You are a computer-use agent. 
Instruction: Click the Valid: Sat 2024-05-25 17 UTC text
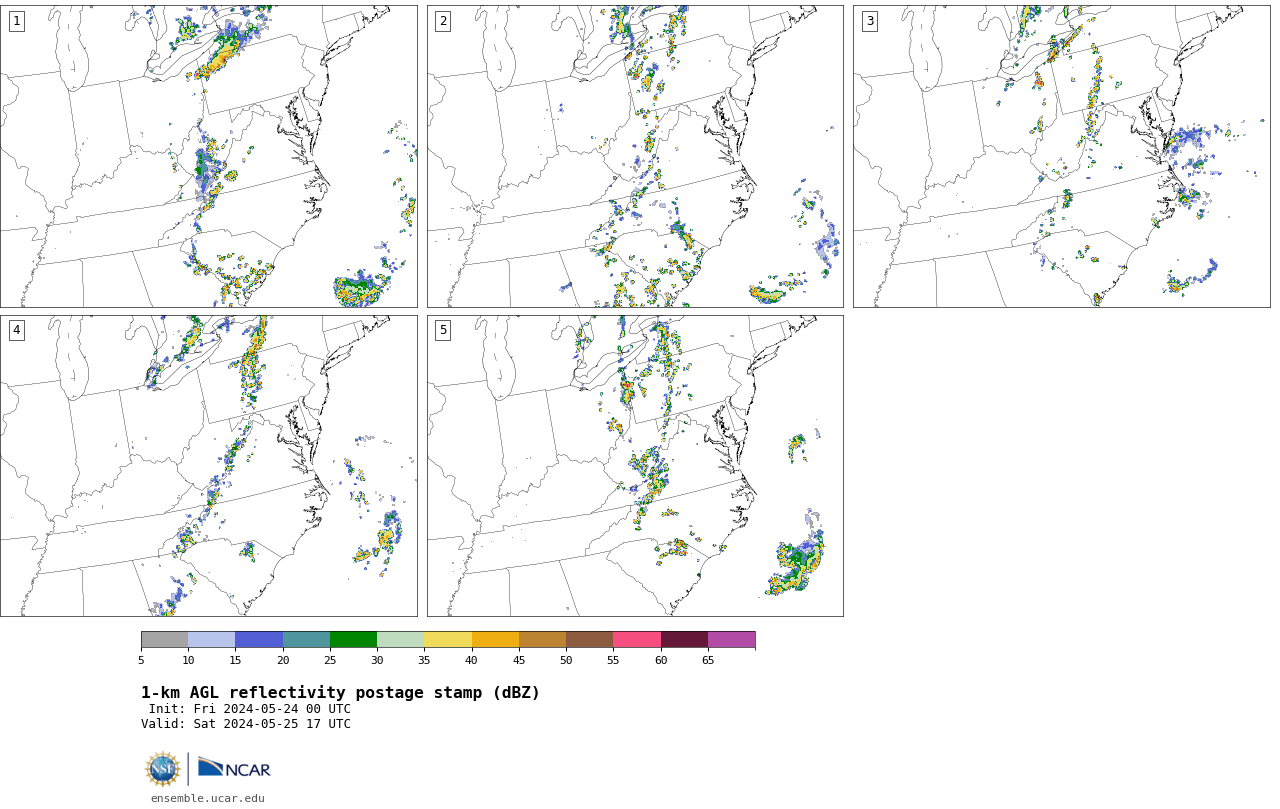246,724
